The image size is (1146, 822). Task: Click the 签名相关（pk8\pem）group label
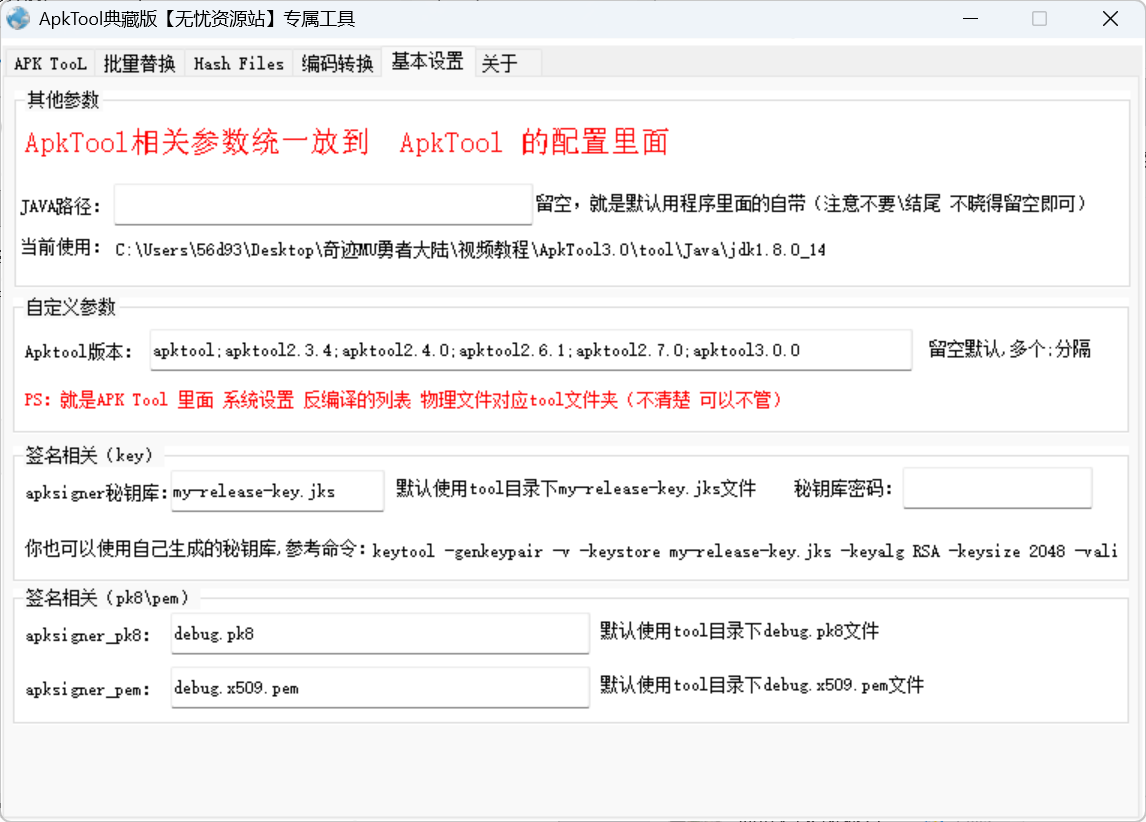point(107,598)
